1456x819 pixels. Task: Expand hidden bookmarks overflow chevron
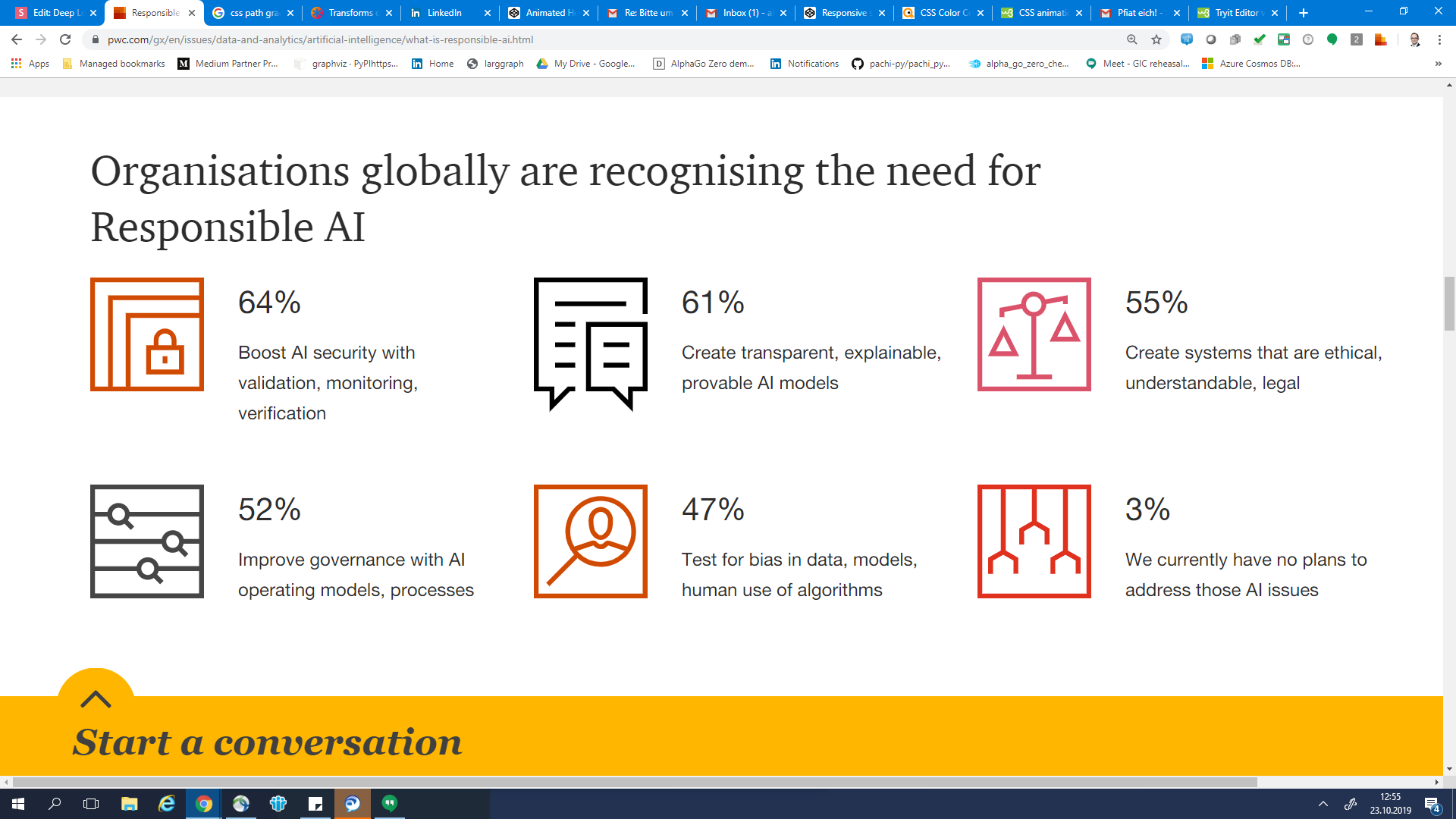pyautogui.click(x=1438, y=64)
